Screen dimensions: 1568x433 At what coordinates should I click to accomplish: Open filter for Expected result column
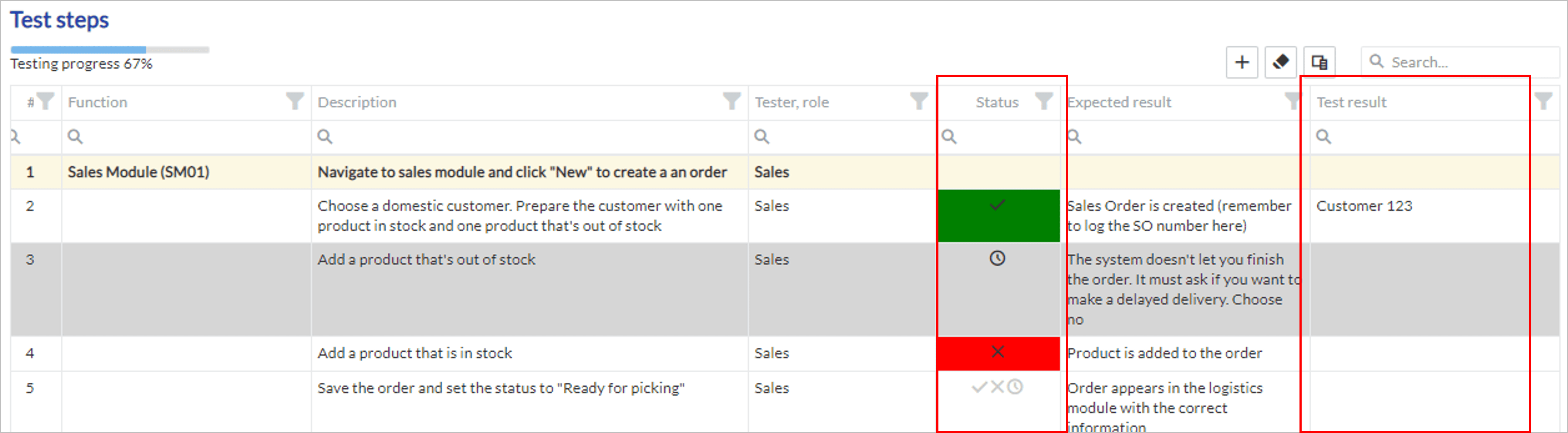[1293, 101]
